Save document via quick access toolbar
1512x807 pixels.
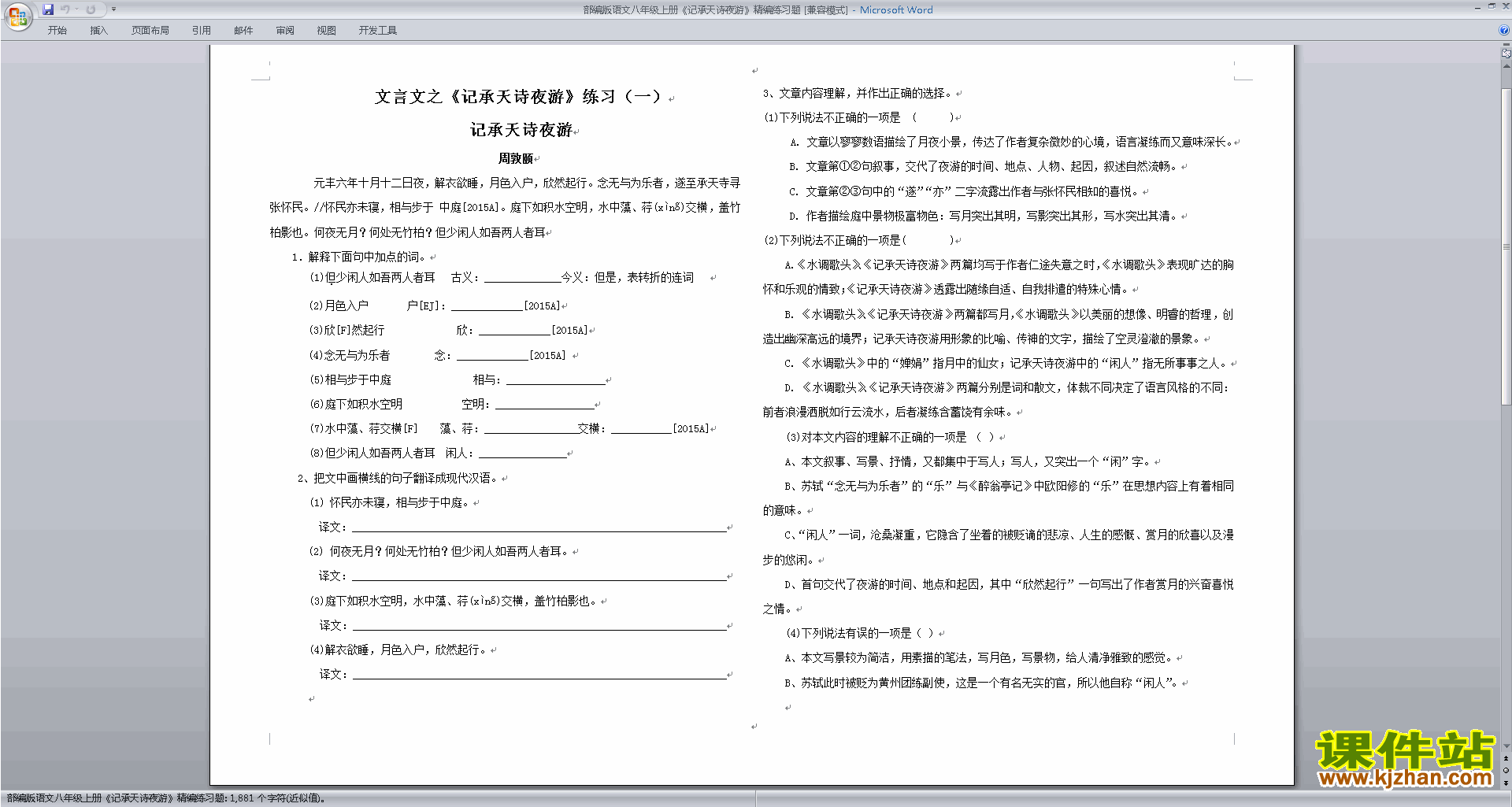(48, 9)
